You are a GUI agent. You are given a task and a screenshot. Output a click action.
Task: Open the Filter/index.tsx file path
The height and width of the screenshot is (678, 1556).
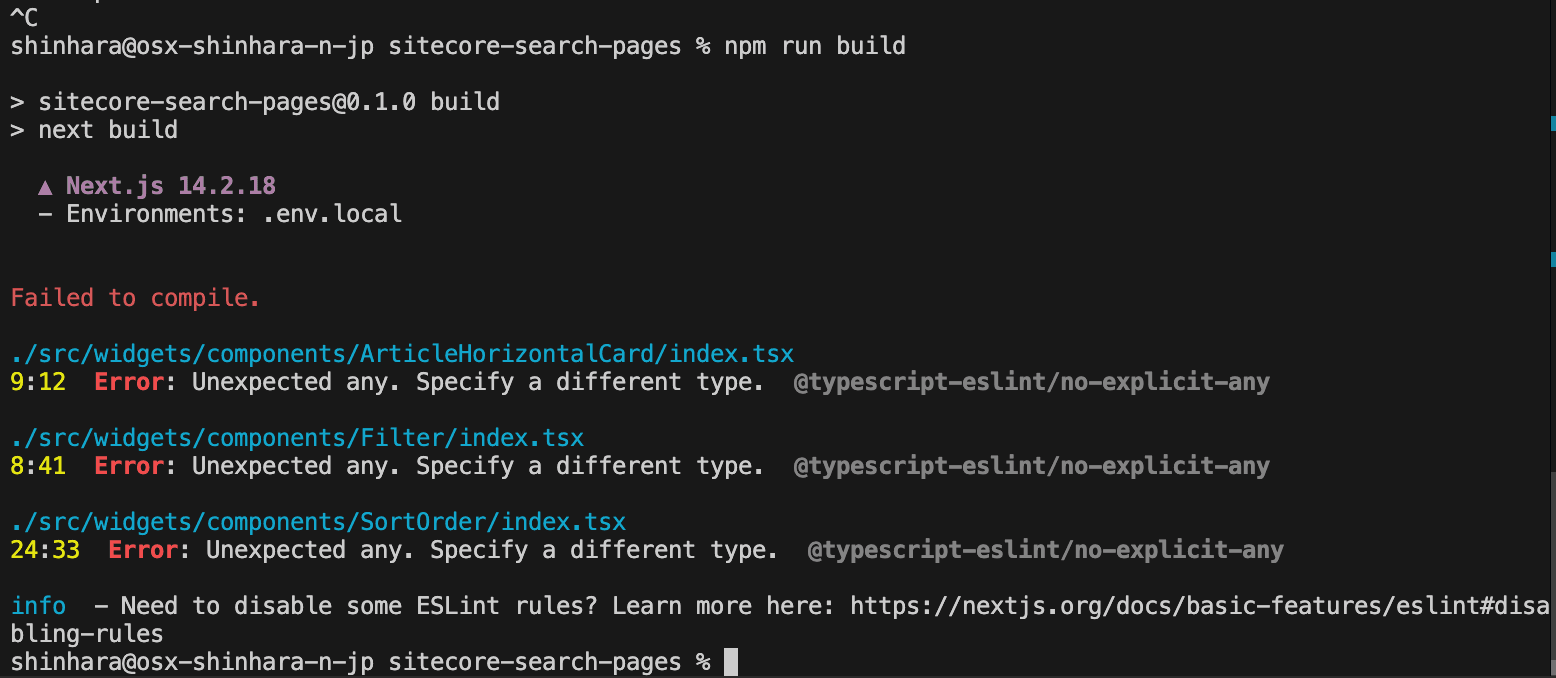297,438
